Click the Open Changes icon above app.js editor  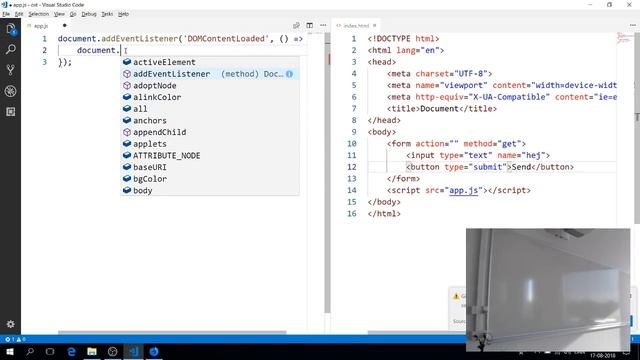[296, 25]
